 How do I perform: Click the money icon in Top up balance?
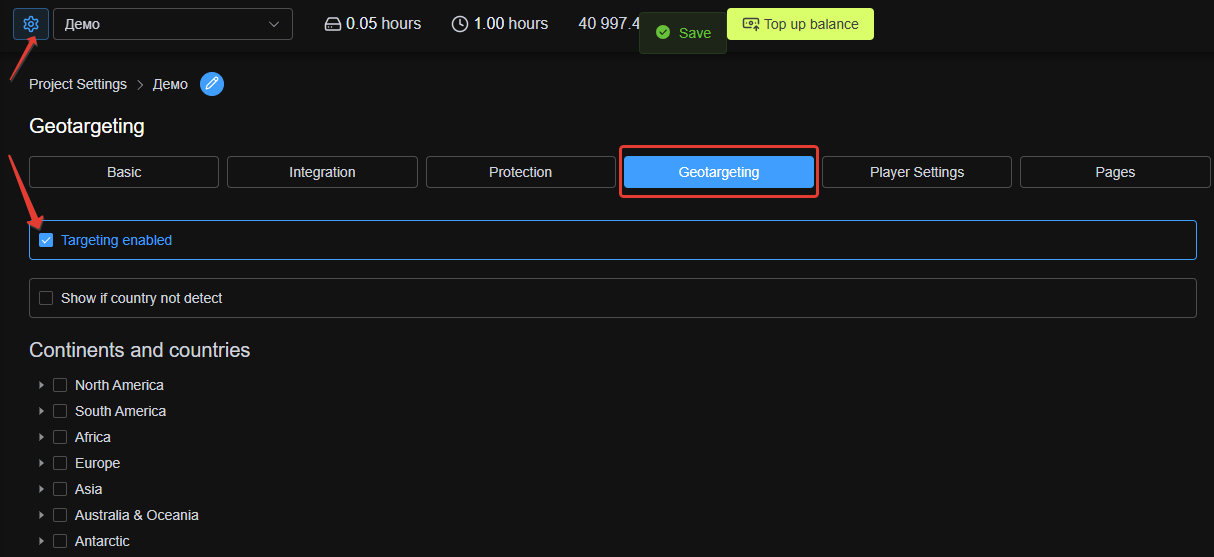pyautogui.click(x=751, y=24)
